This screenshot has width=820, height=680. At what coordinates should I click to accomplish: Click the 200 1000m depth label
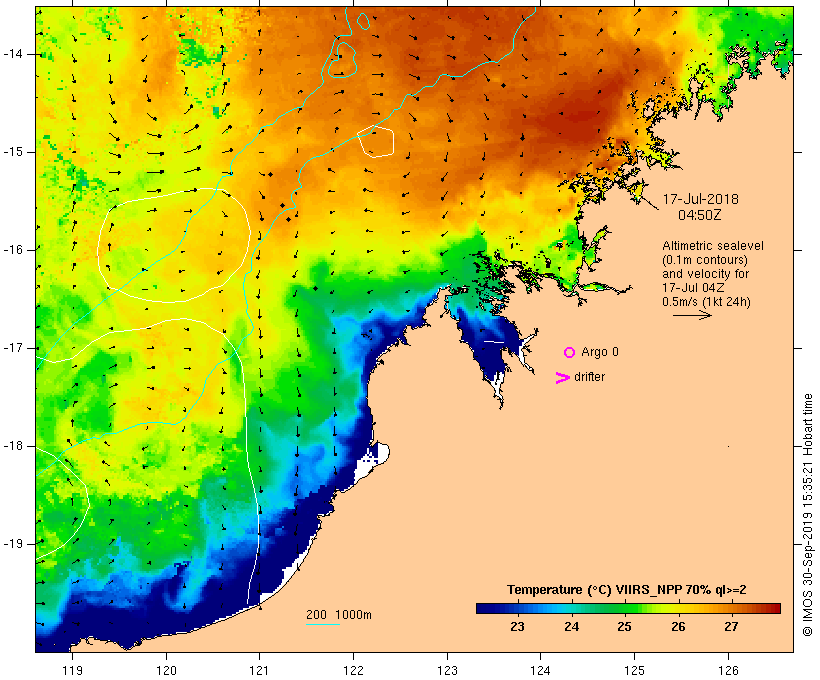(x=339, y=615)
